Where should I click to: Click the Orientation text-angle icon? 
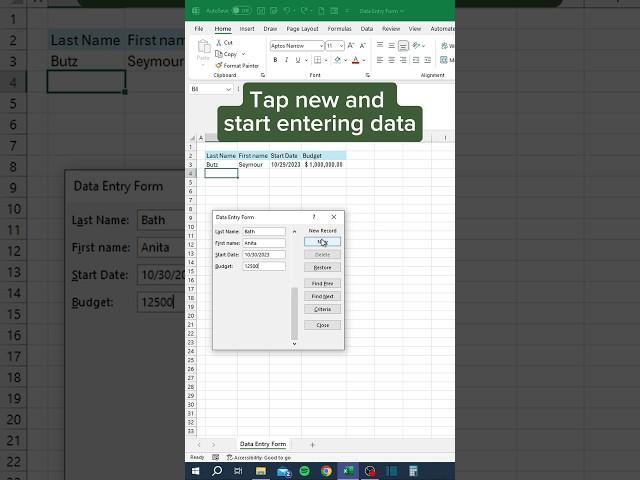tap(416, 45)
